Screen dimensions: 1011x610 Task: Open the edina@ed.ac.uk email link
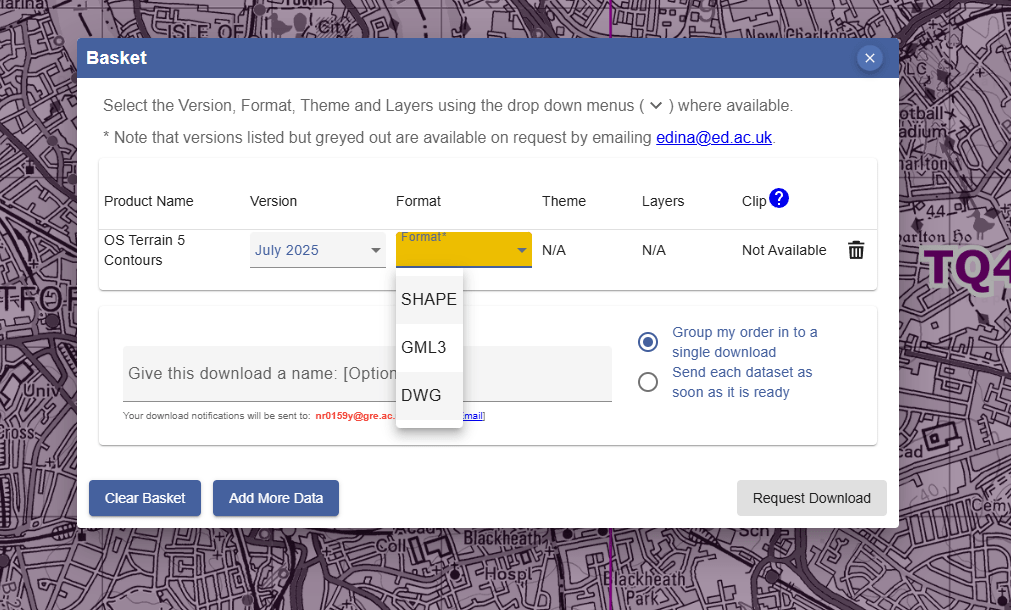(x=713, y=138)
